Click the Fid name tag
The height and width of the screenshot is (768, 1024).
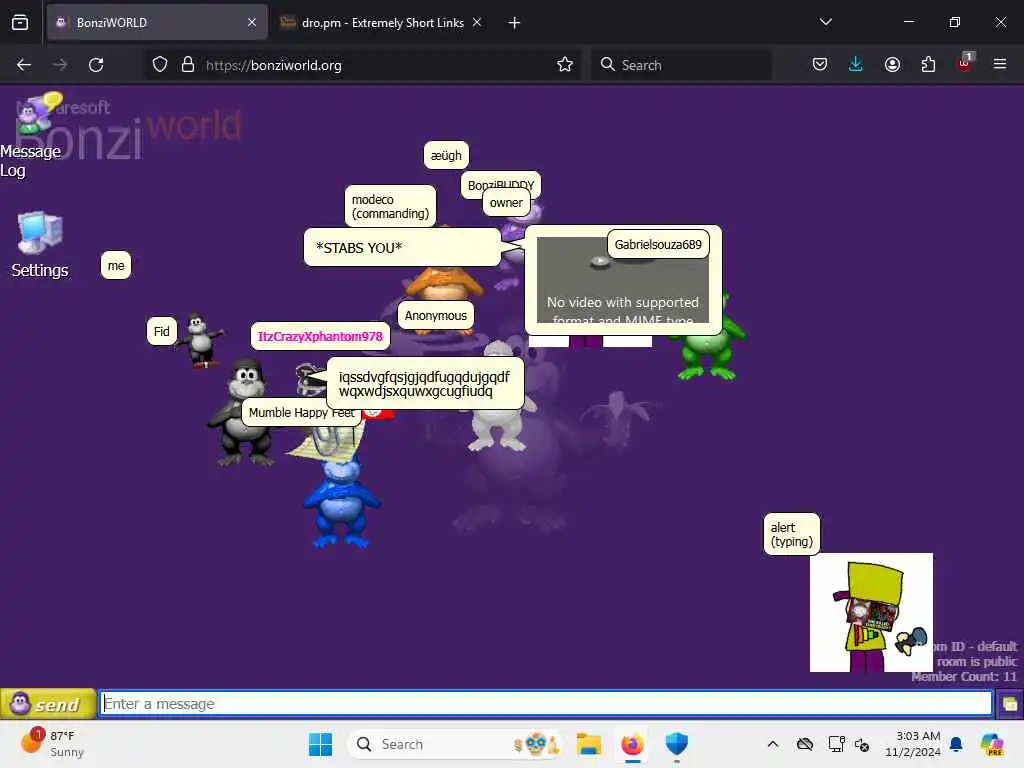tap(161, 331)
